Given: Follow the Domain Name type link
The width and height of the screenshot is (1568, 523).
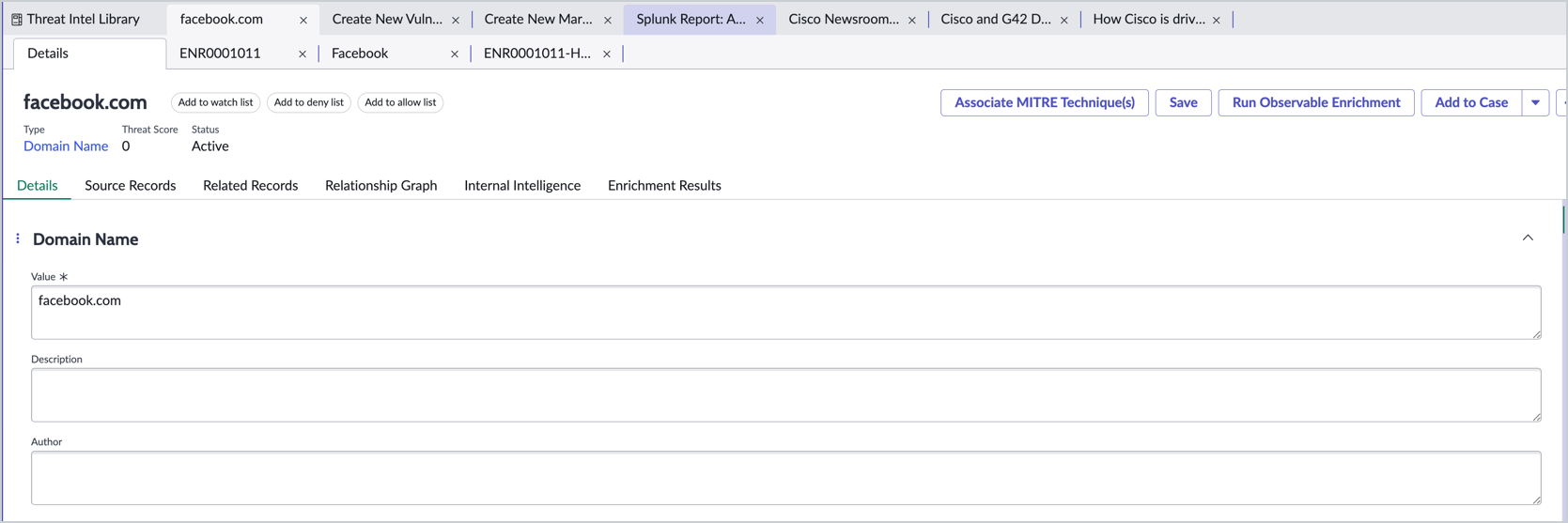Looking at the screenshot, I should (x=66, y=146).
